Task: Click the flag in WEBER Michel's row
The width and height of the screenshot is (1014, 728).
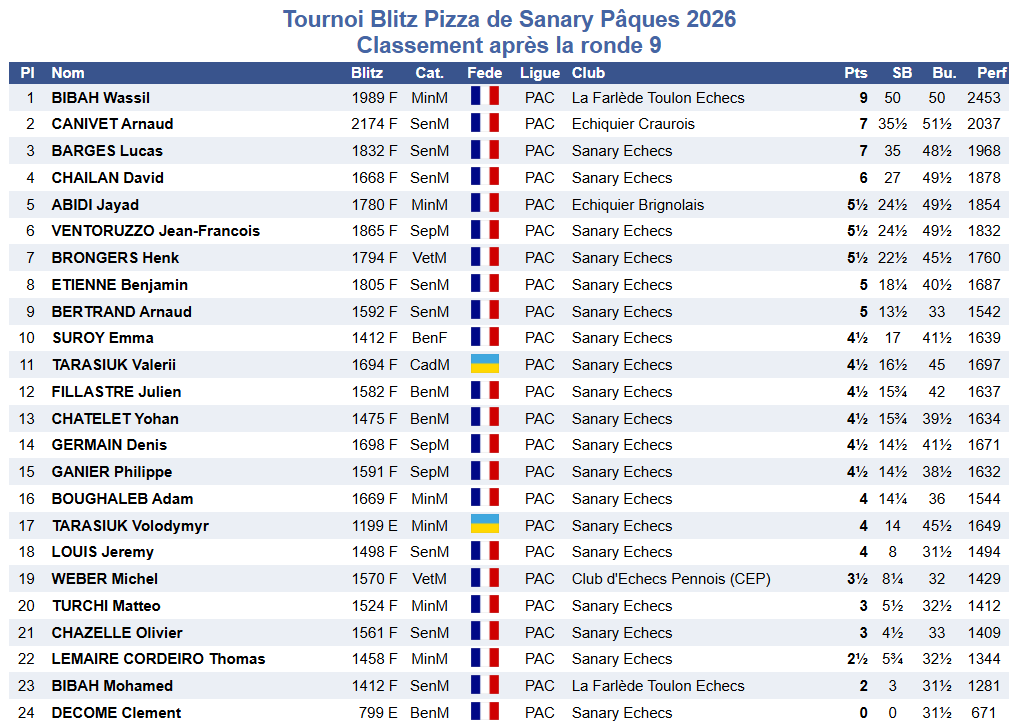Action: point(484,578)
